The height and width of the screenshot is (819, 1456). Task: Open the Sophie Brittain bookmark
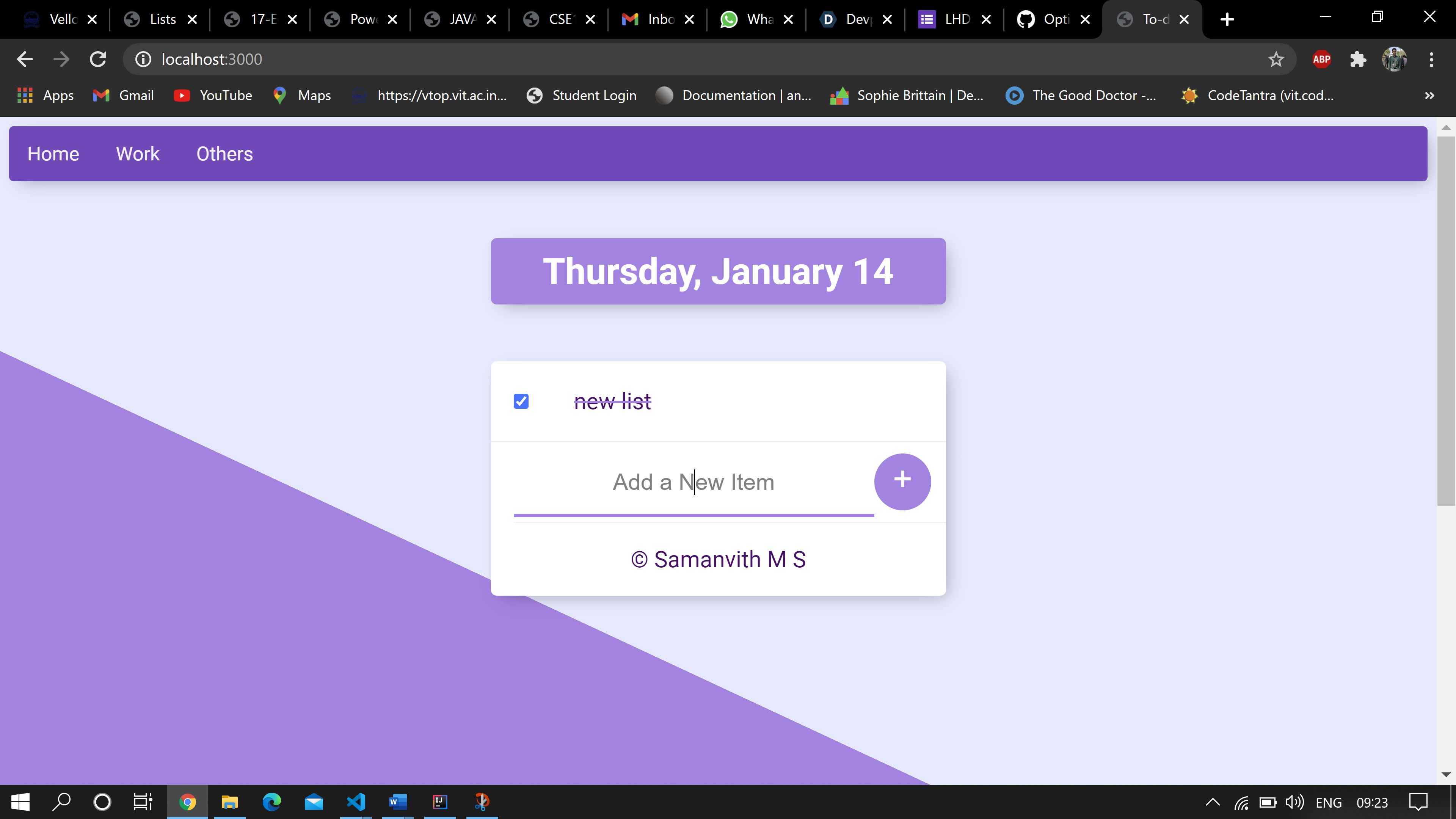(907, 96)
